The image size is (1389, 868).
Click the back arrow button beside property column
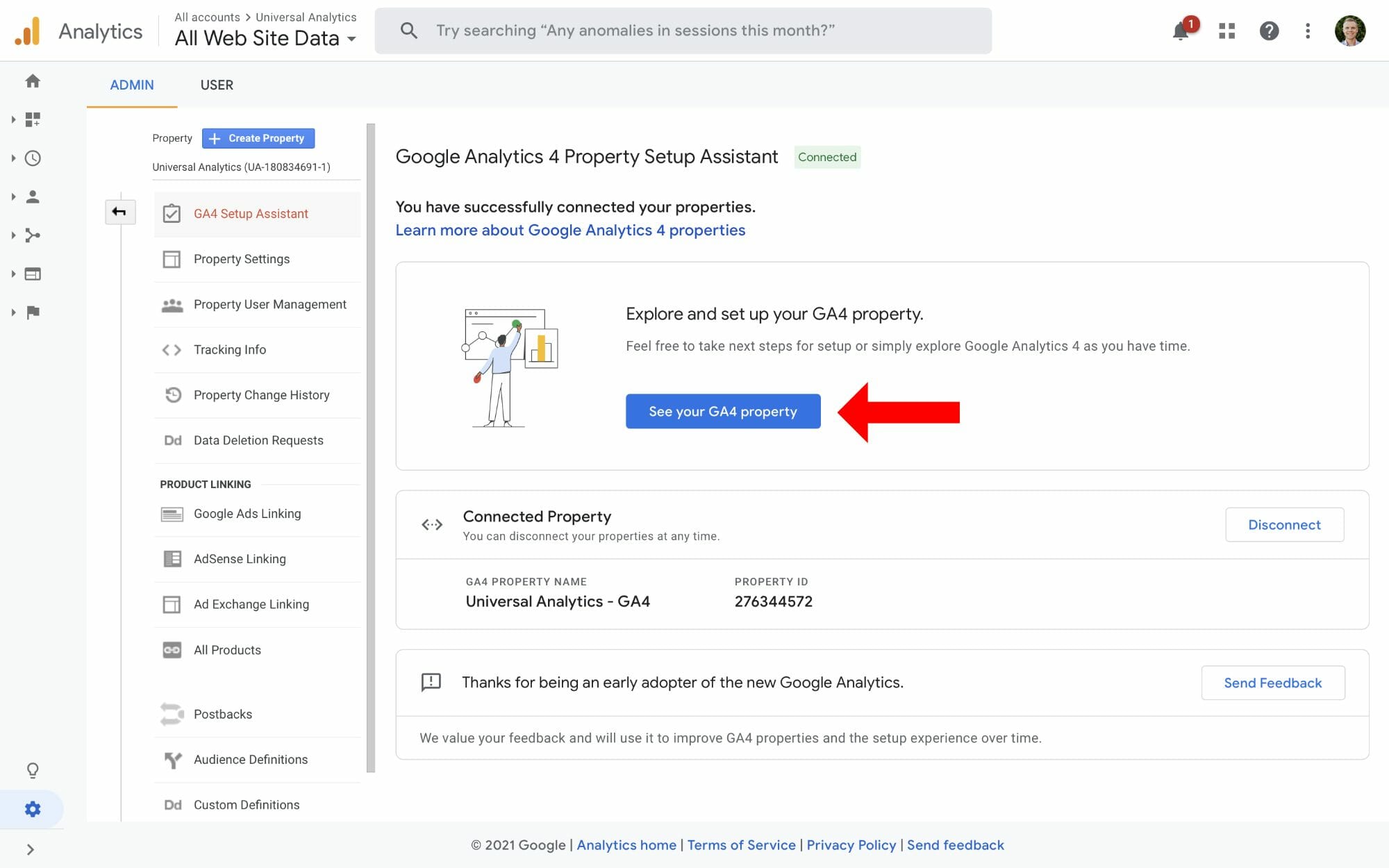point(119,212)
